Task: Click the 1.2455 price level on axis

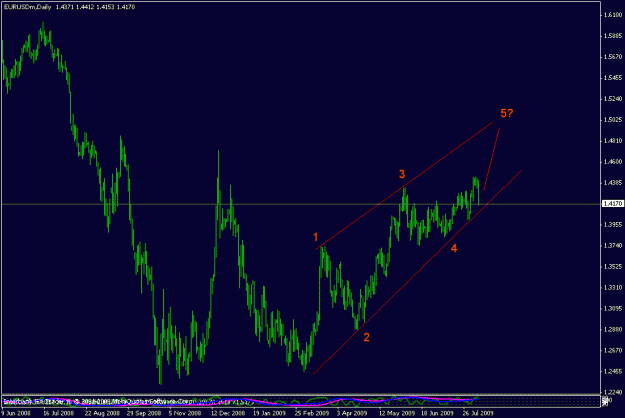Action: point(613,371)
